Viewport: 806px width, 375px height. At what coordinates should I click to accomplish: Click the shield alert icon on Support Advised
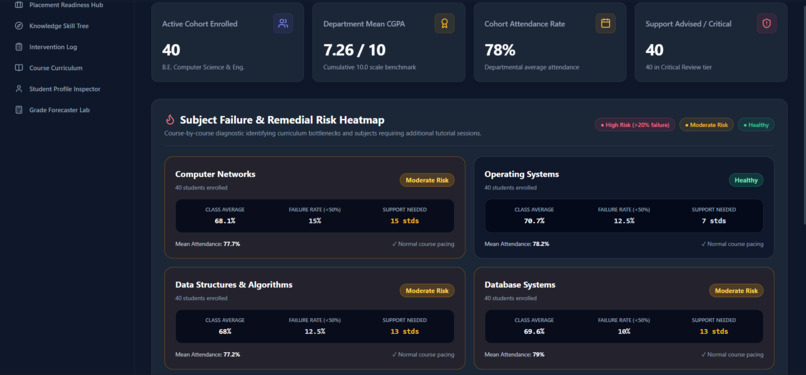[x=766, y=24]
